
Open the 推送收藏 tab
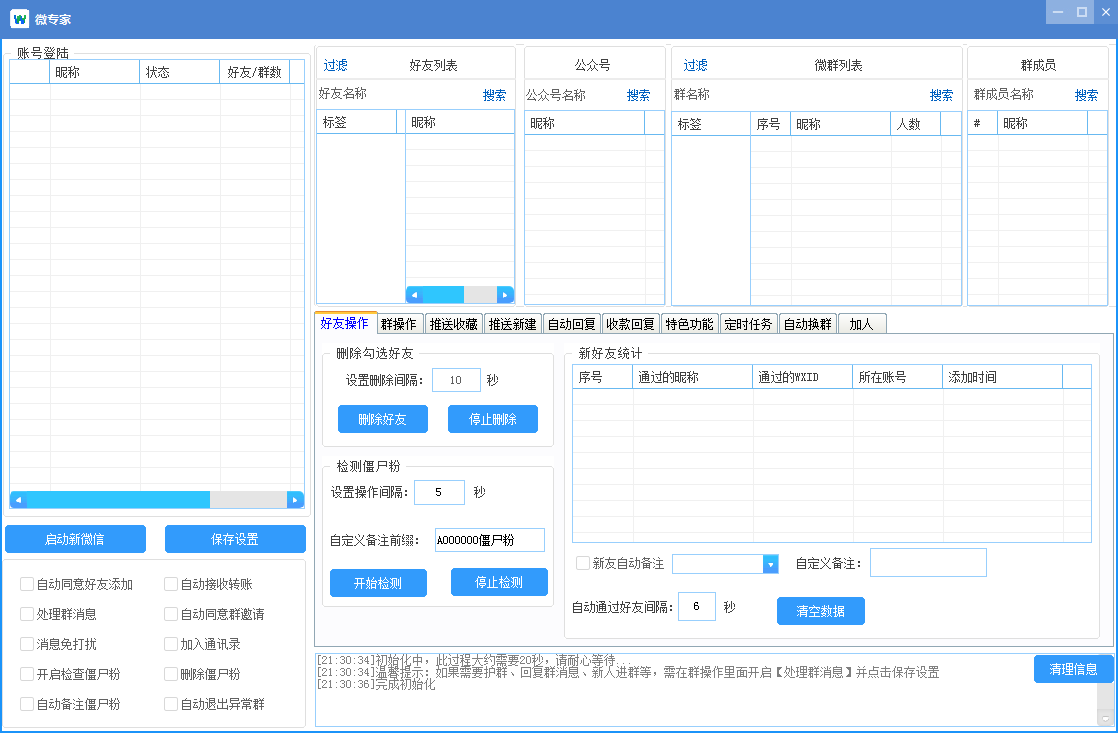(453, 324)
